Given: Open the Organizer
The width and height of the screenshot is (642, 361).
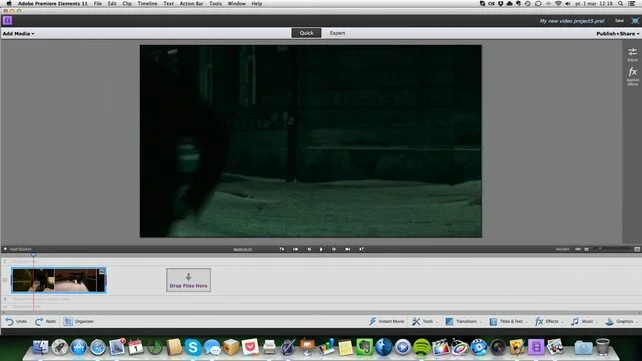Looking at the screenshot, I should pyautogui.click(x=79, y=322).
